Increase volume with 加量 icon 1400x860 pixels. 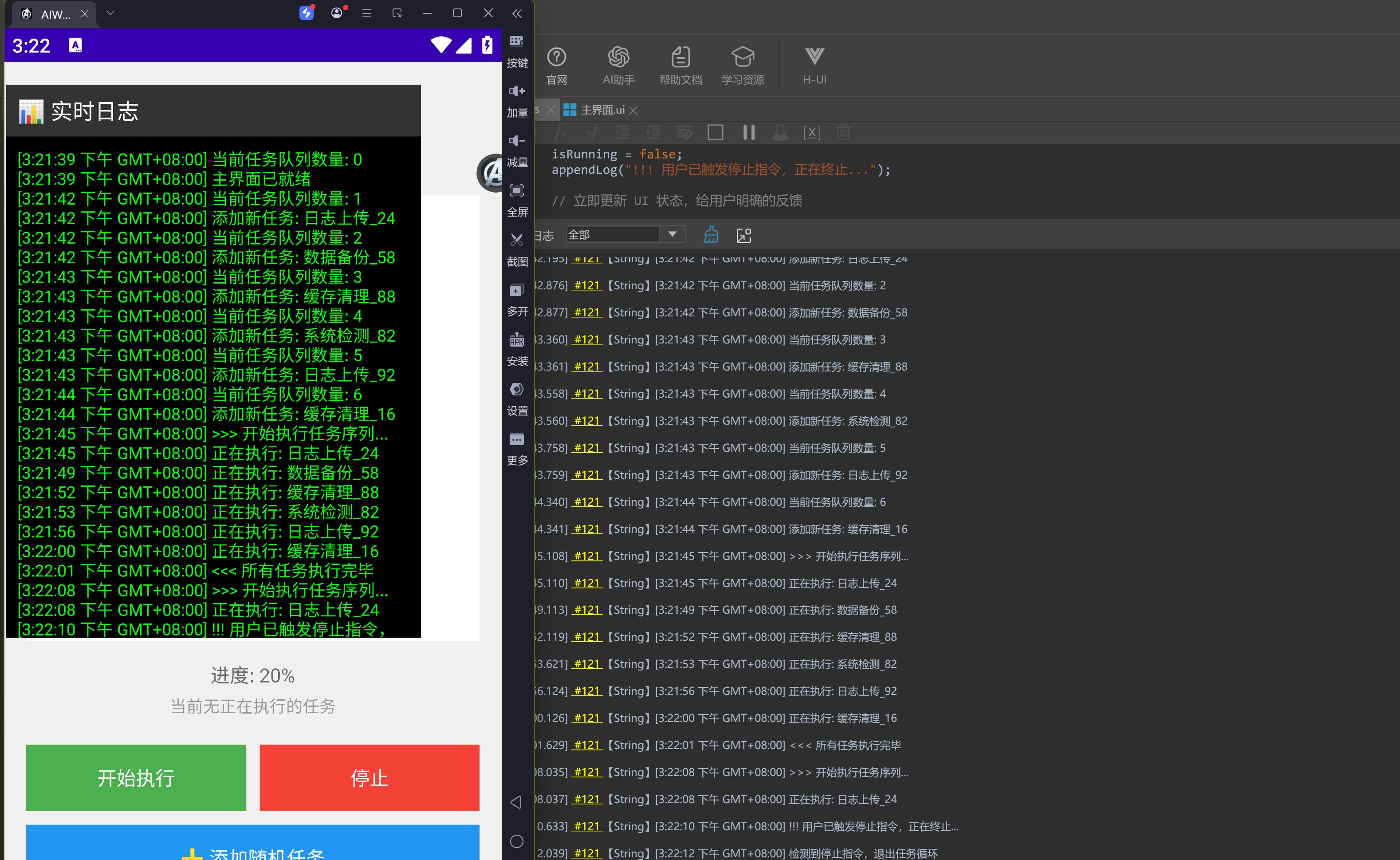point(517,100)
